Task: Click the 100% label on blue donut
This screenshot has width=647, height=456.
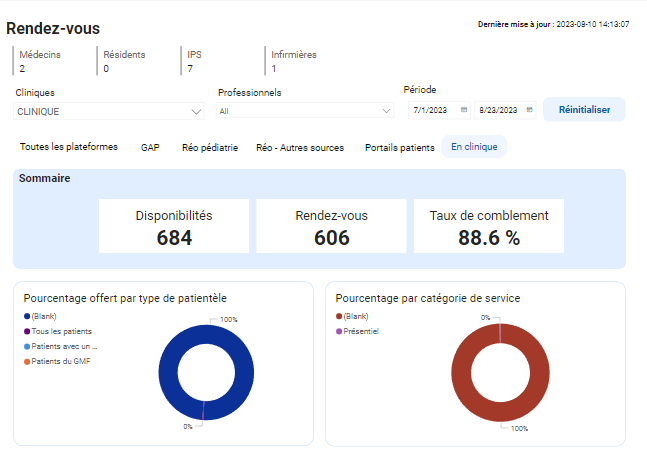Action: click(229, 319)
